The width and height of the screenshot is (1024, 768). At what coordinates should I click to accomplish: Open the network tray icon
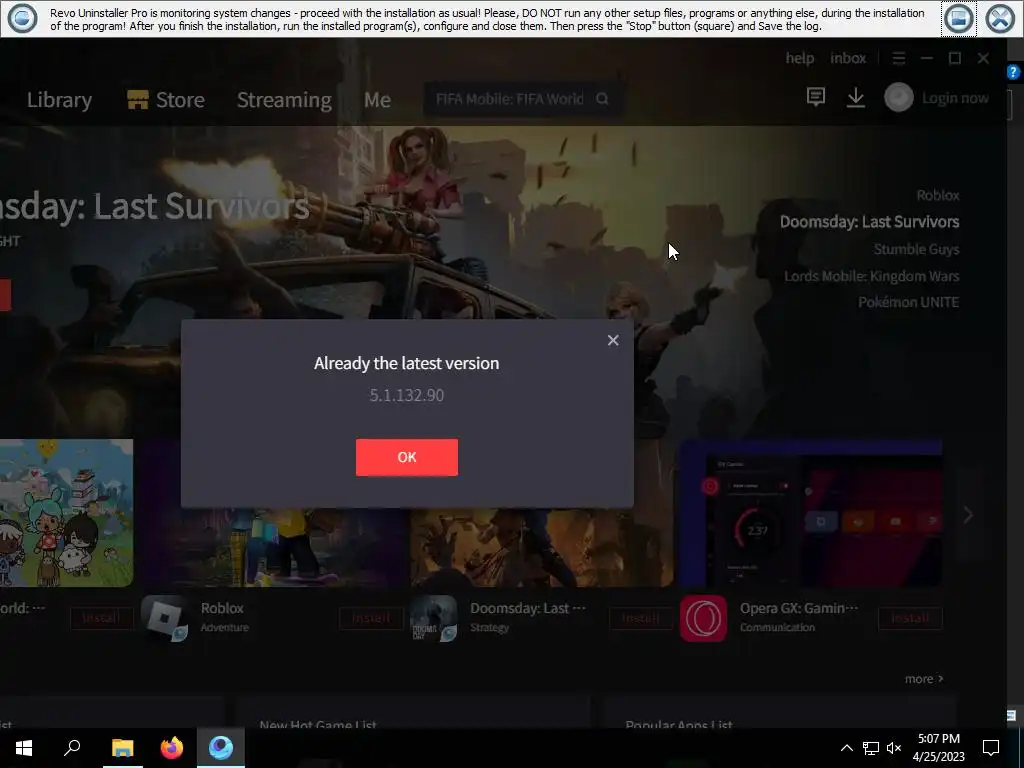(871, 748)
